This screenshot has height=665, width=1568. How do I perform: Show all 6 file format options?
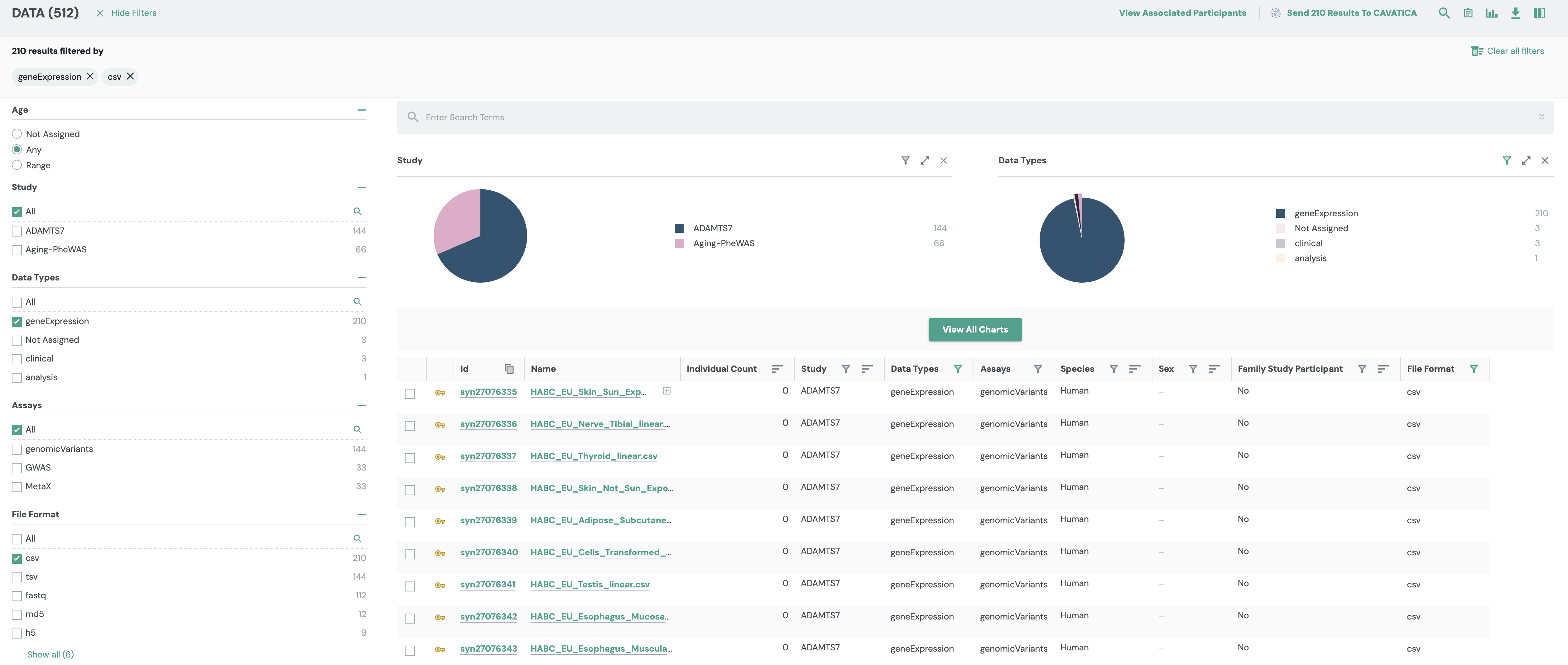coord(51,654)
